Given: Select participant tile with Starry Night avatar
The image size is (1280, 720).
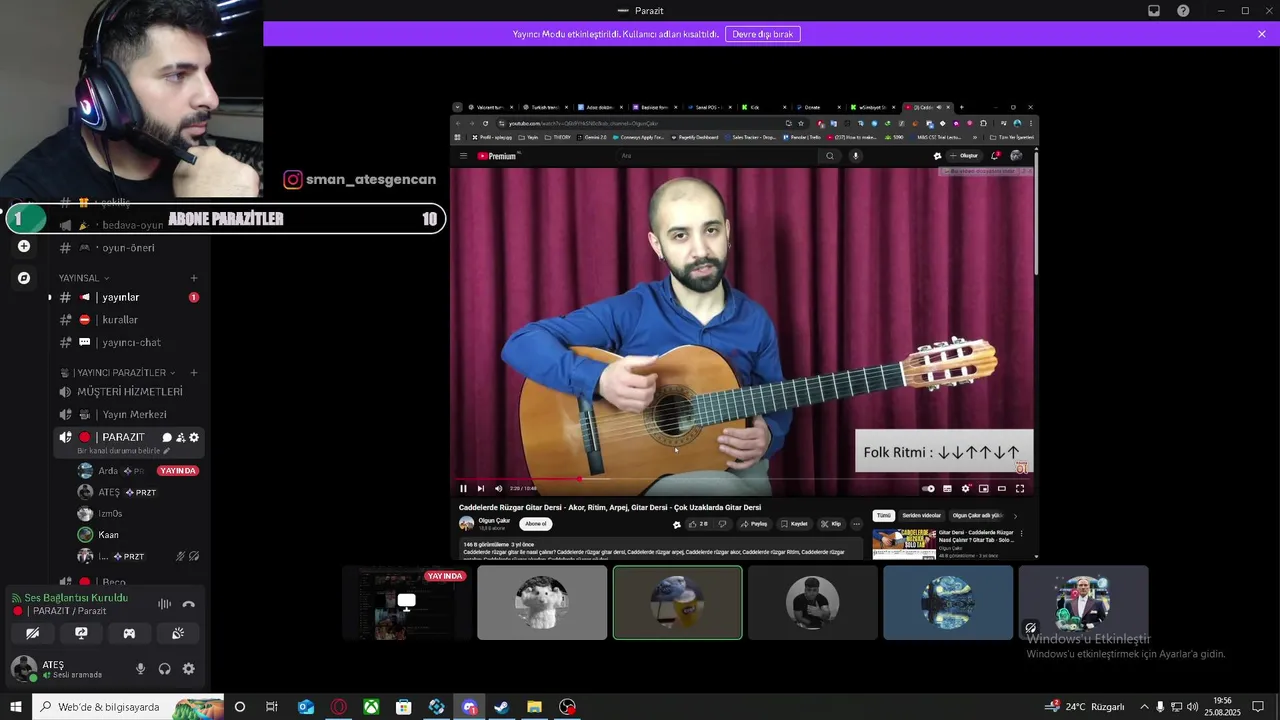Looking at the screenshot, I should 948,603.
